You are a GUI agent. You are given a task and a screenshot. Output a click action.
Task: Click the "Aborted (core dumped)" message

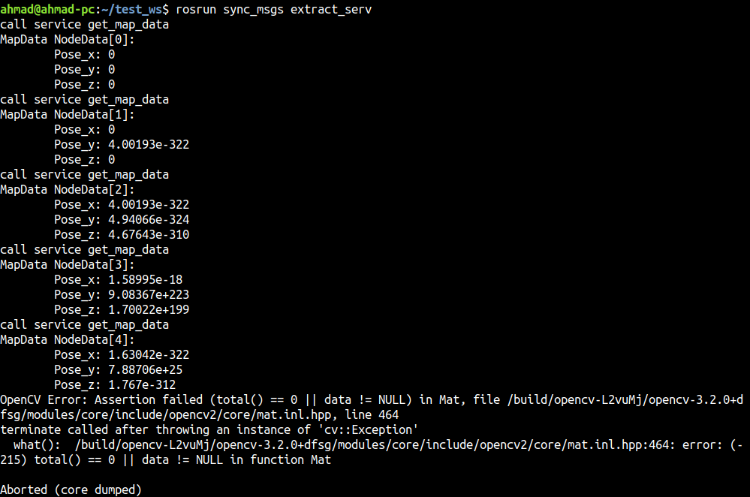(x=70, y=489)
